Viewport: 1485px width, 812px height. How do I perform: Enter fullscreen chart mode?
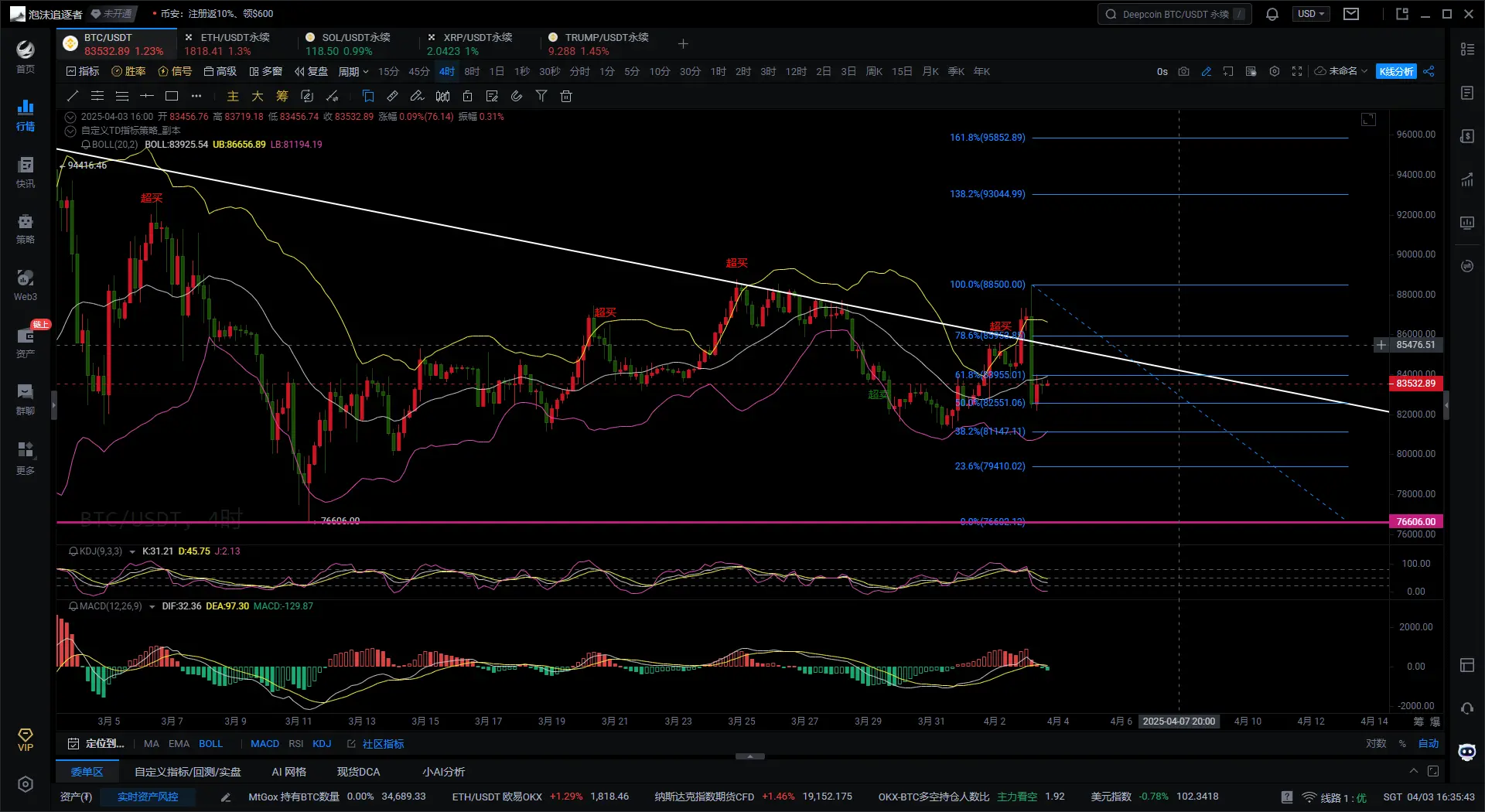[1297, 71]
